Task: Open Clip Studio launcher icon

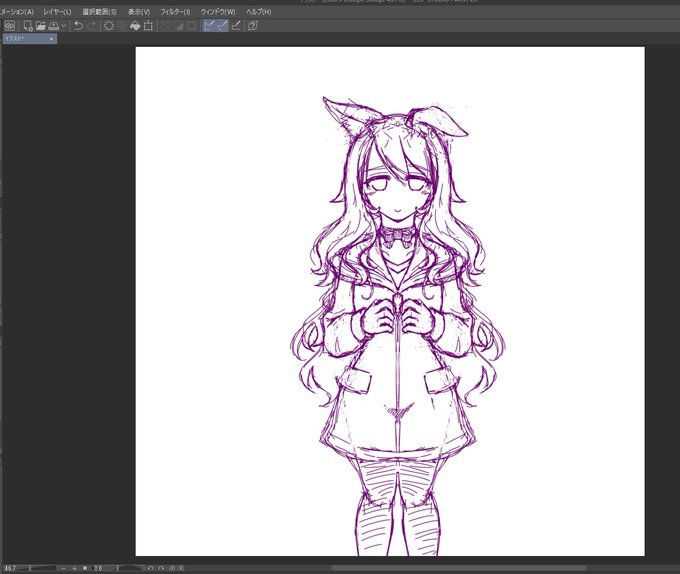Action: pos(10,26)
